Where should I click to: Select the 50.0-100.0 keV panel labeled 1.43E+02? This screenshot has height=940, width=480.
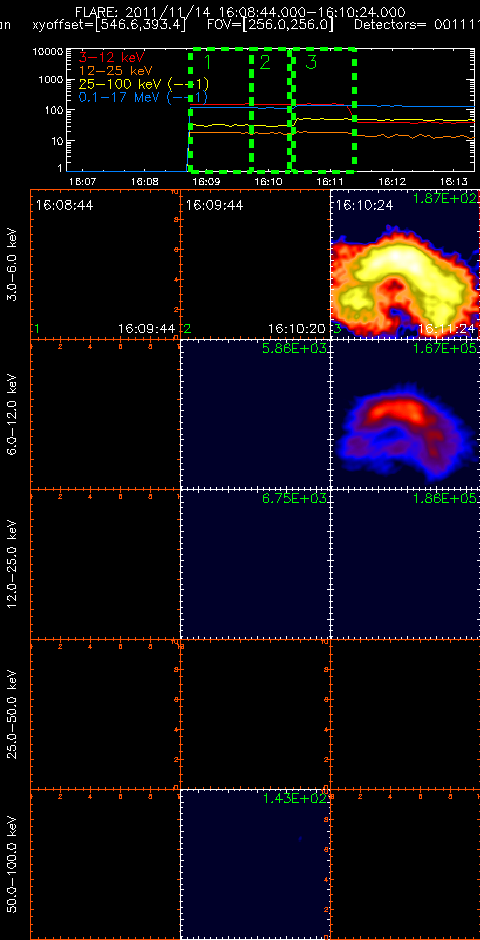255,864
